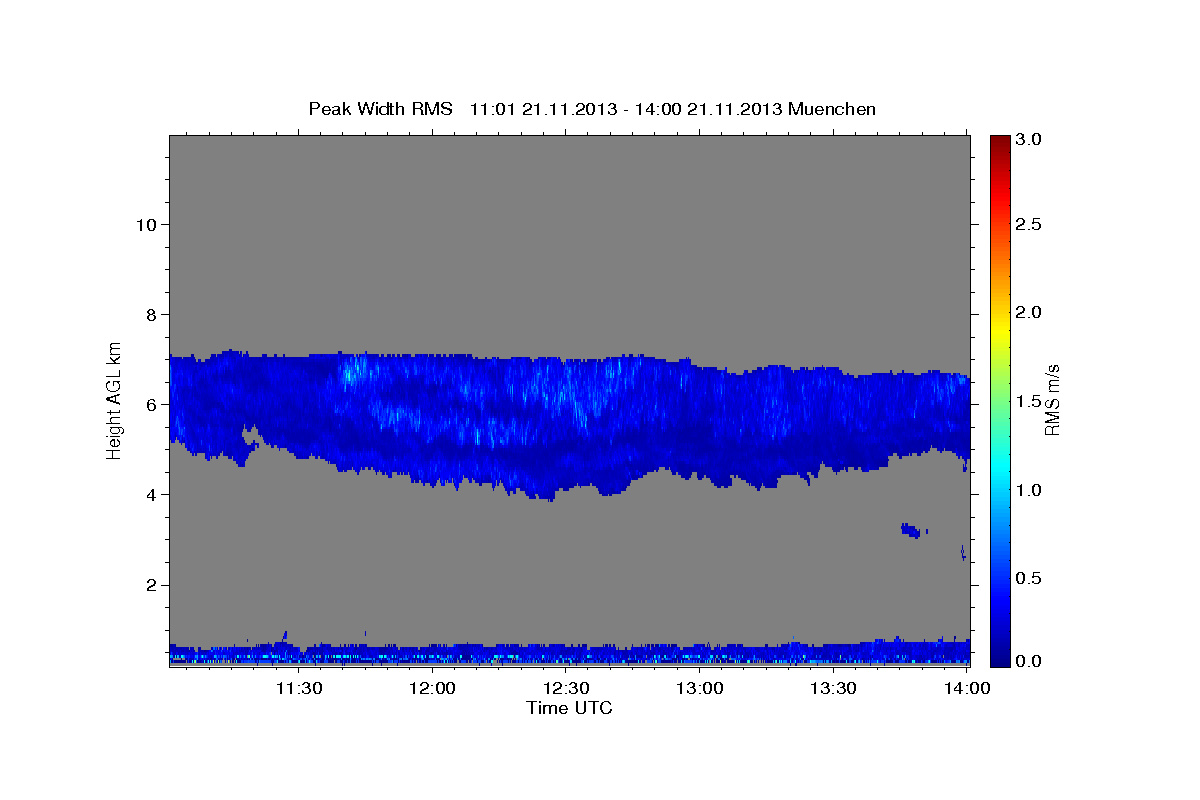The image size is (1200, 800).
Task: Click the colorbar value 3.0
Action: 1029,139
